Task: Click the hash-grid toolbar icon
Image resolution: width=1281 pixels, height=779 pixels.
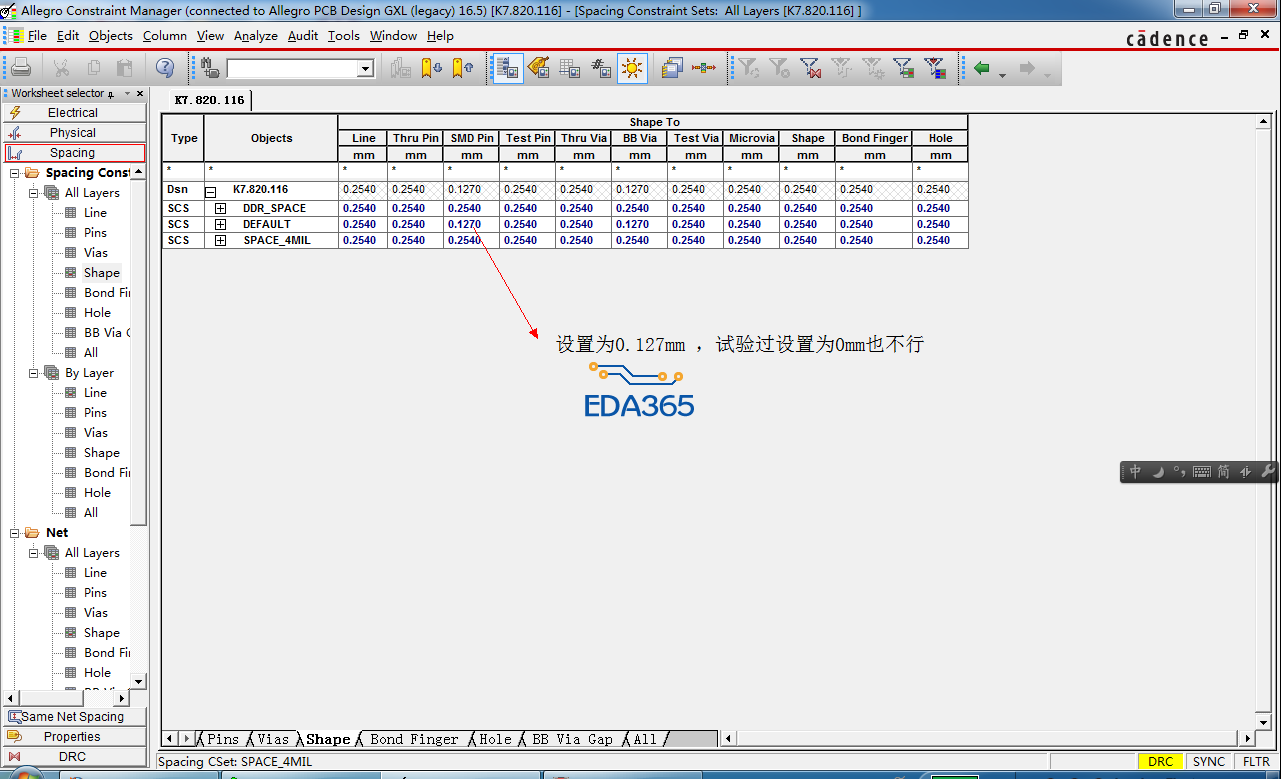Action: click(601, 68)
